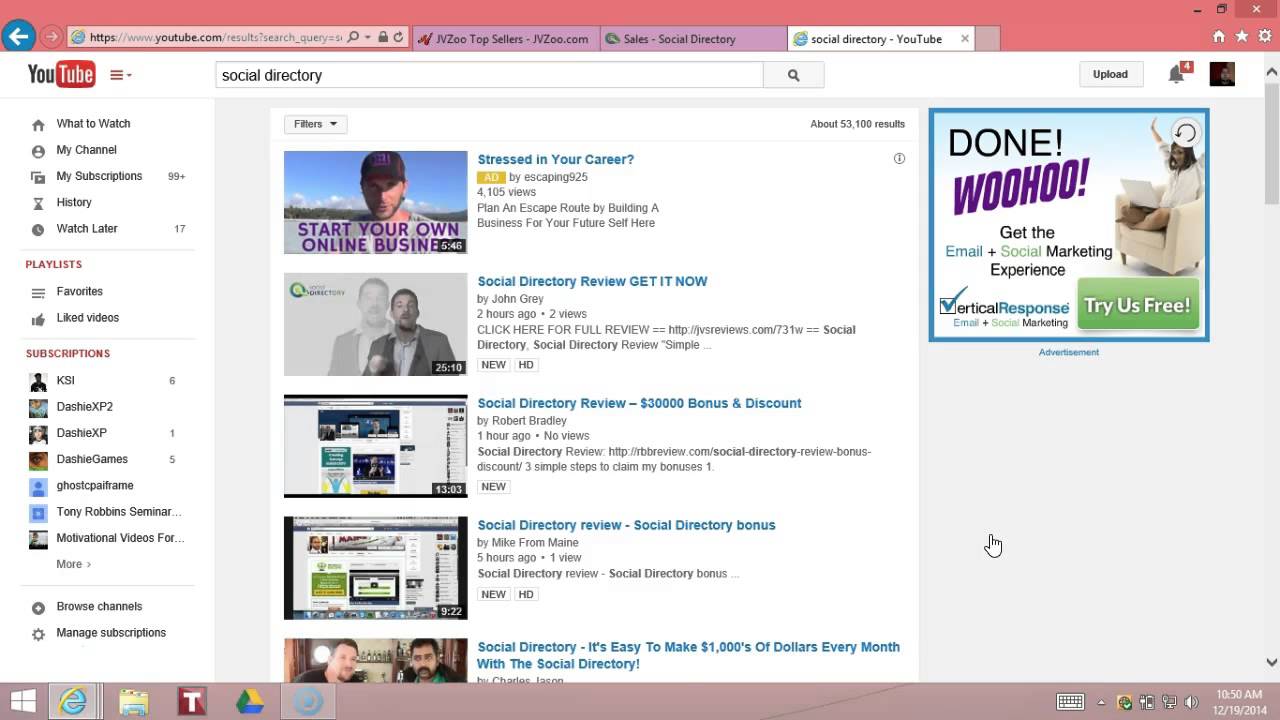Click the 9:22 video thumbnail
1280x720 pixels.
pos(375,568)
